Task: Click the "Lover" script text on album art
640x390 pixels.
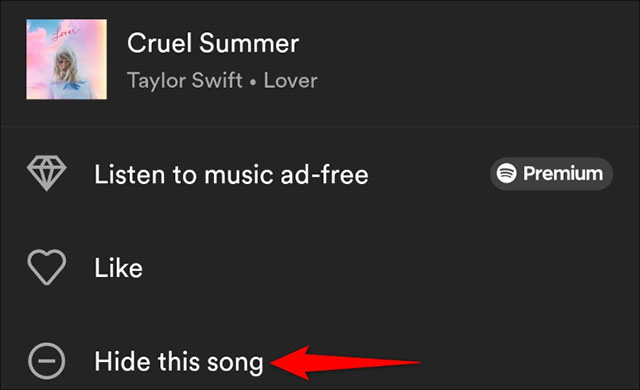Action: point(65,34)
